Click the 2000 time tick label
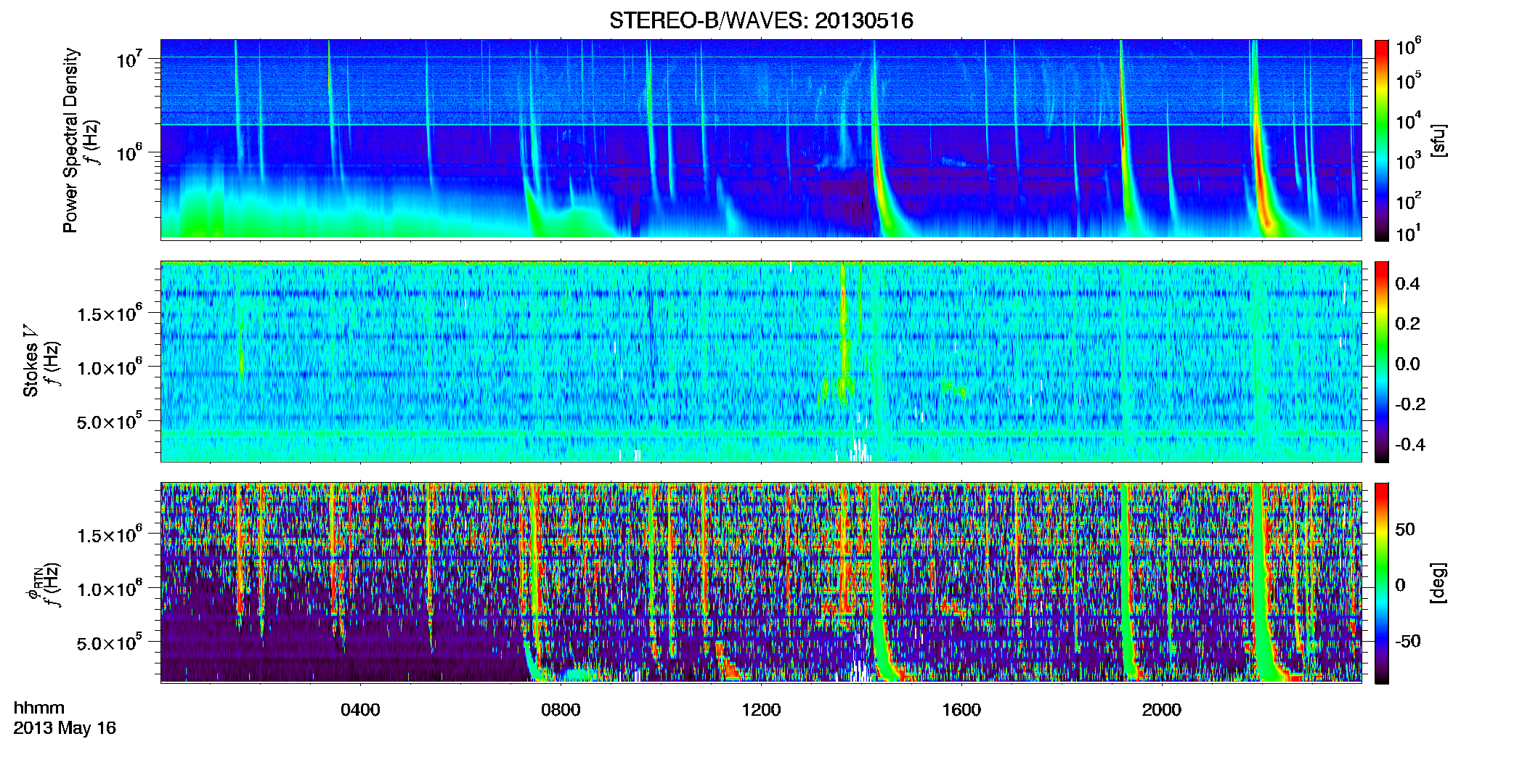 point(1162,710)
